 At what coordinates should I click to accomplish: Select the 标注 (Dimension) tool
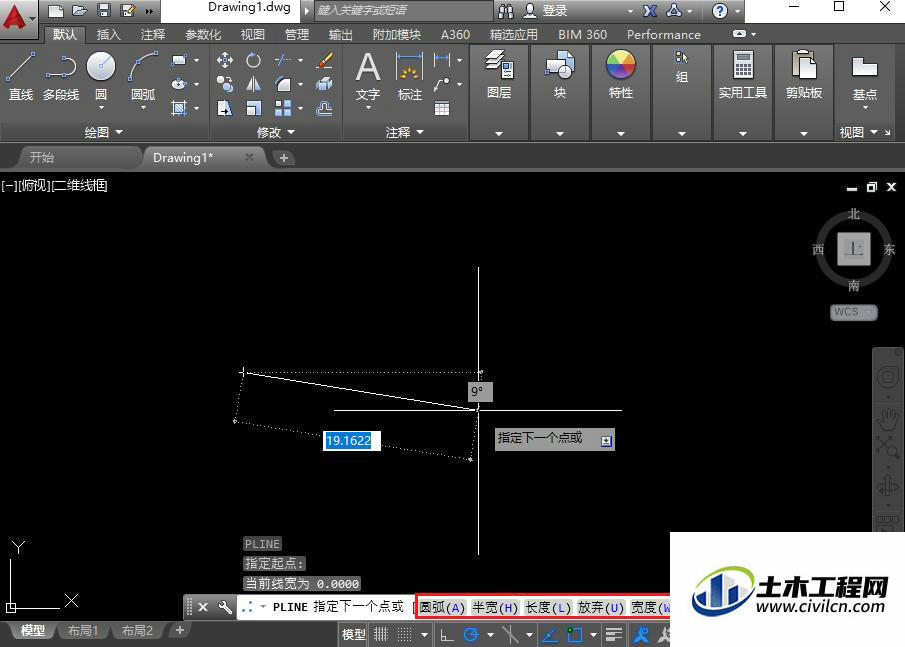point(410,75)
